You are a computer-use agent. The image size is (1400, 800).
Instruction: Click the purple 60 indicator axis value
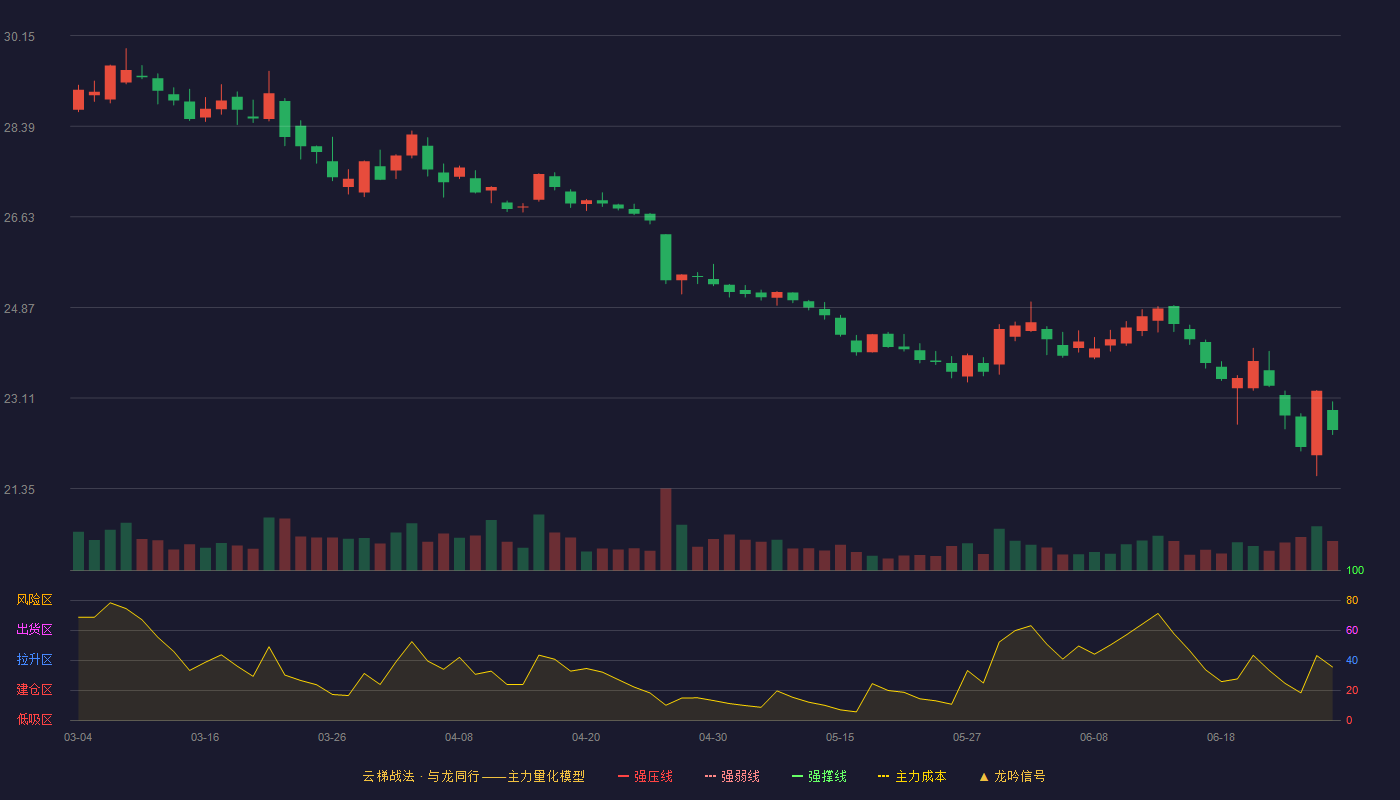coord(1352,630)
